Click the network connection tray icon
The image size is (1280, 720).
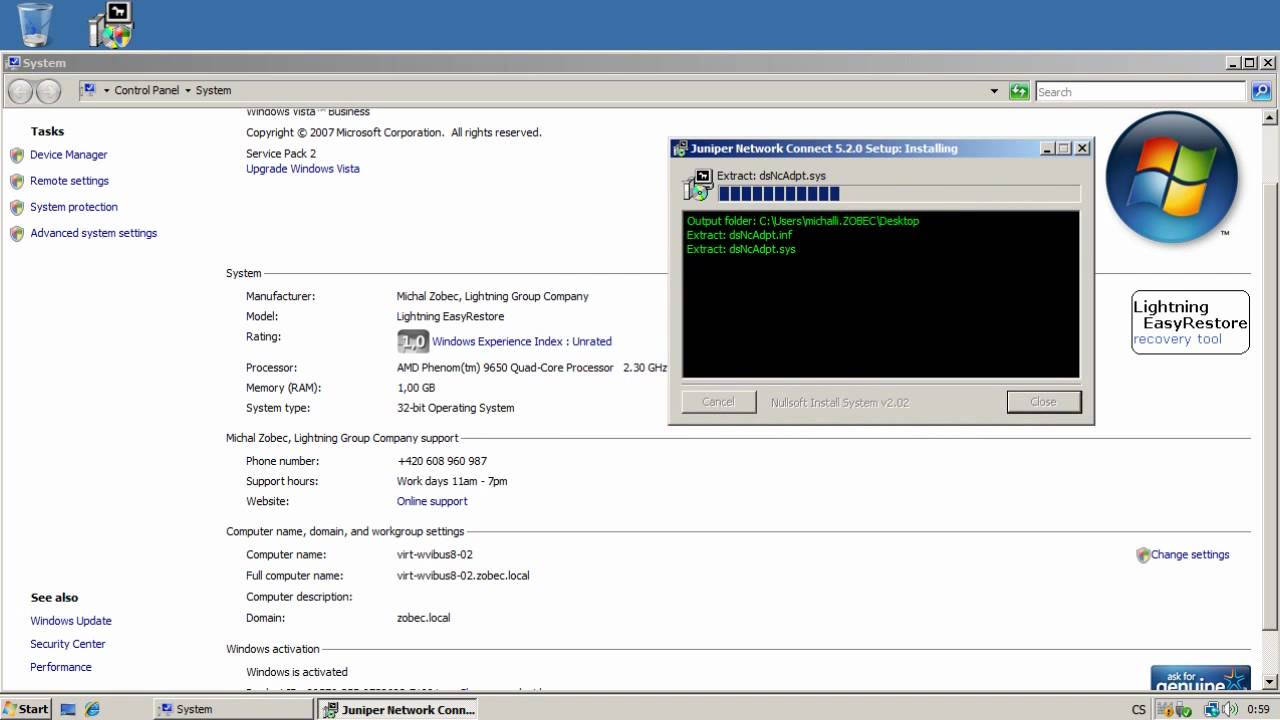click(x=1212, y=709)
